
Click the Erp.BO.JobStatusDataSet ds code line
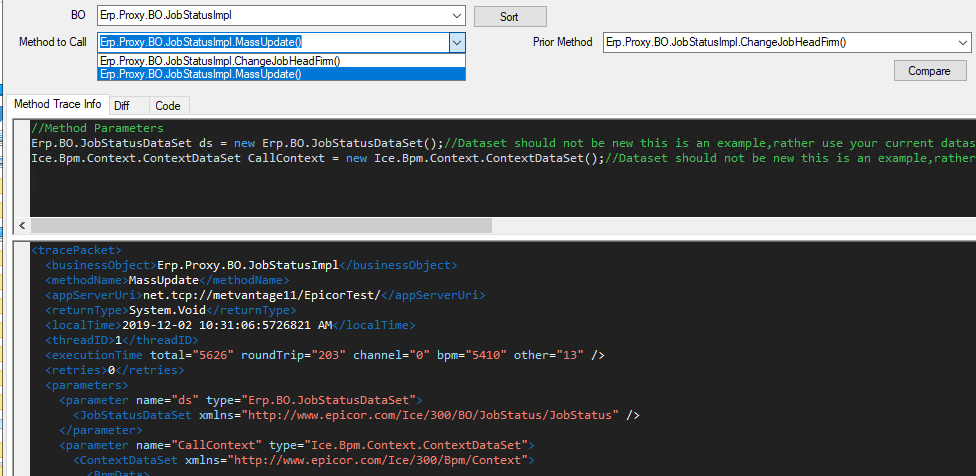[x=503, y=143]
